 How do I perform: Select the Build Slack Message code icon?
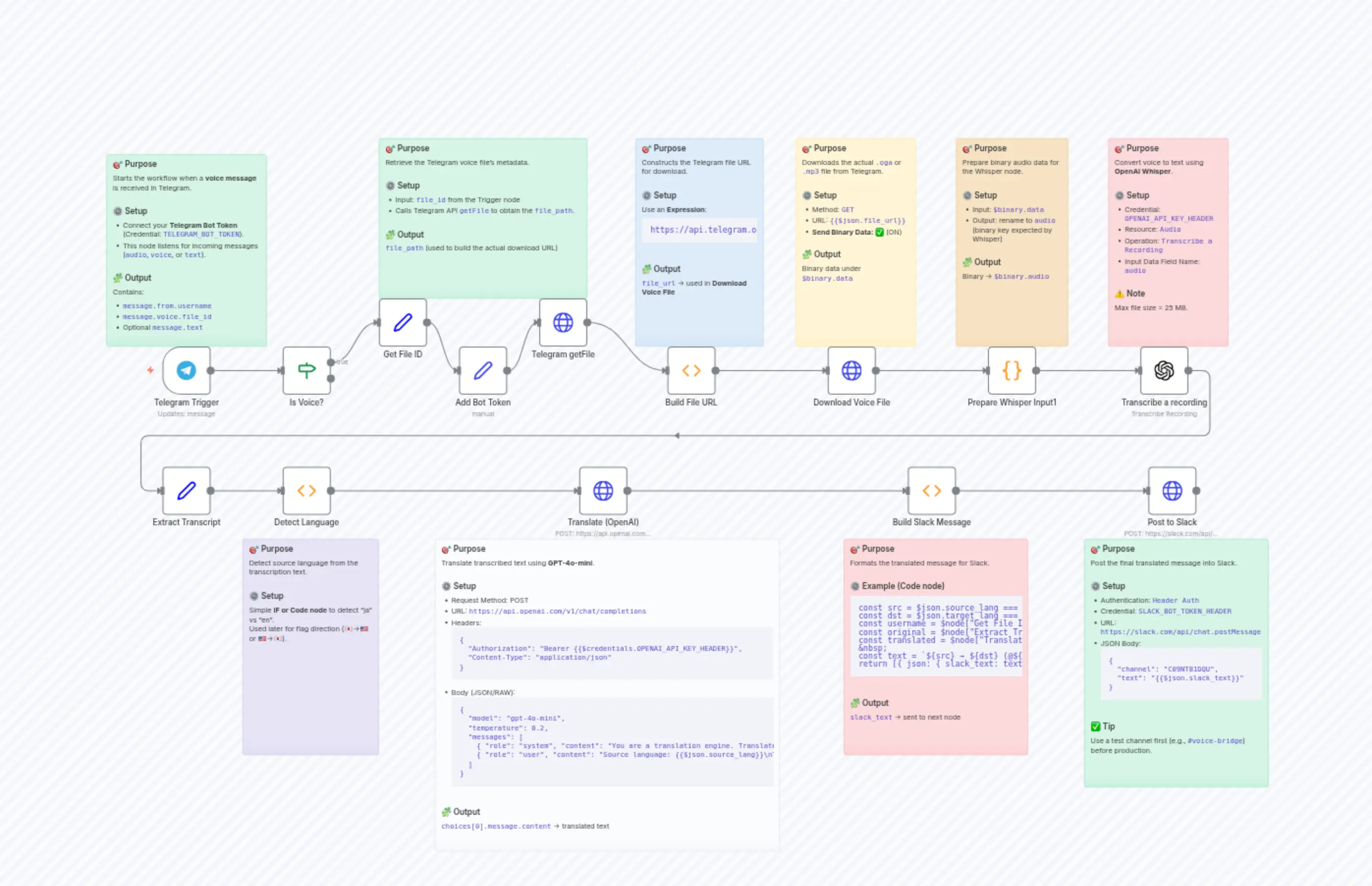(931, 490)
